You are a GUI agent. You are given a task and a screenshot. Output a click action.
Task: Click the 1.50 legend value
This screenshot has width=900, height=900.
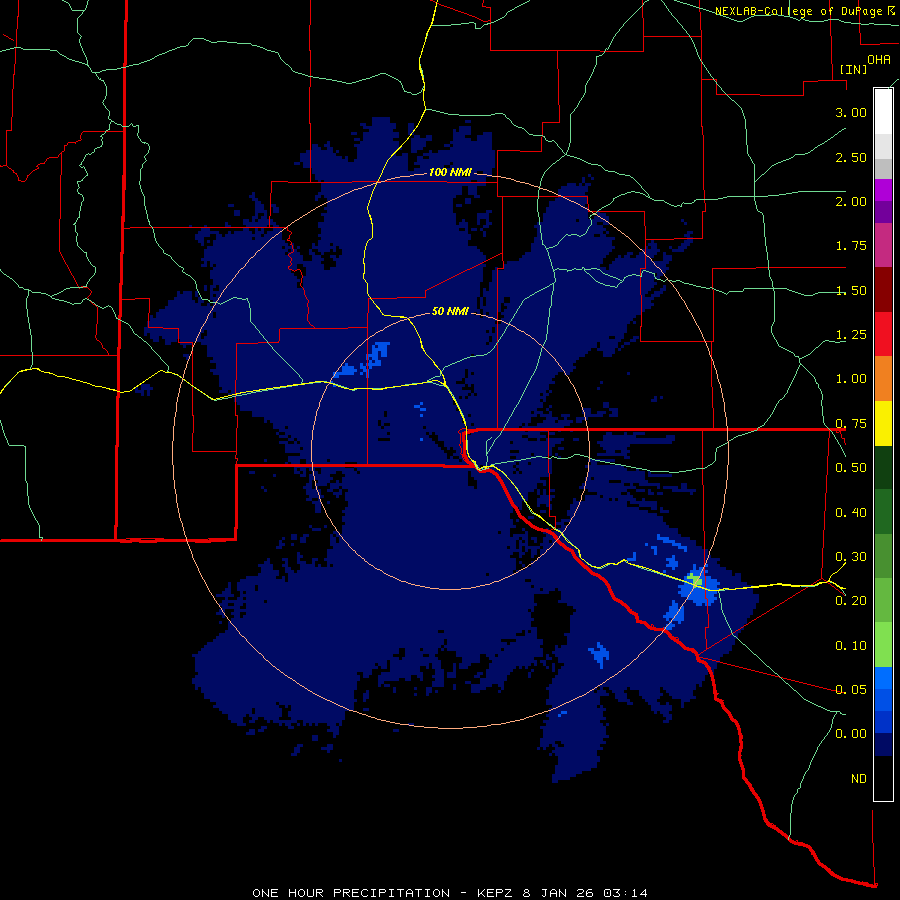pos(851,290)
